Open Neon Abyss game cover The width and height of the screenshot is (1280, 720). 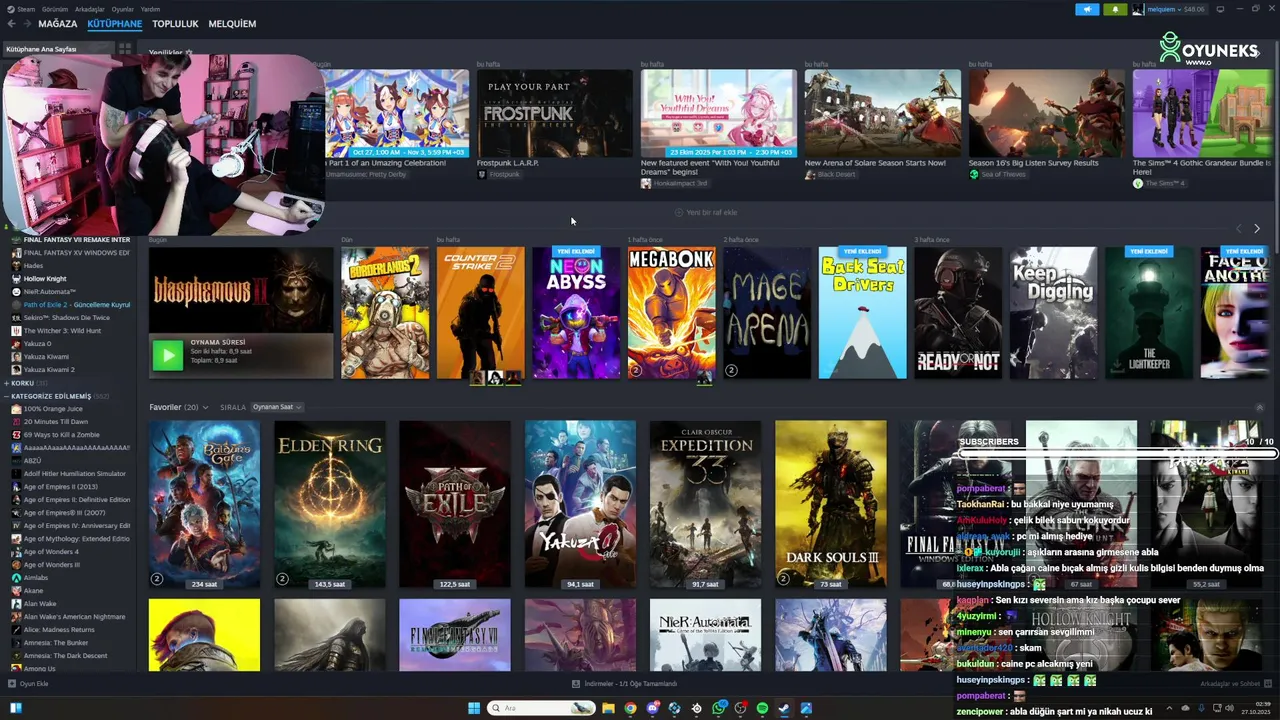[576, 313]
